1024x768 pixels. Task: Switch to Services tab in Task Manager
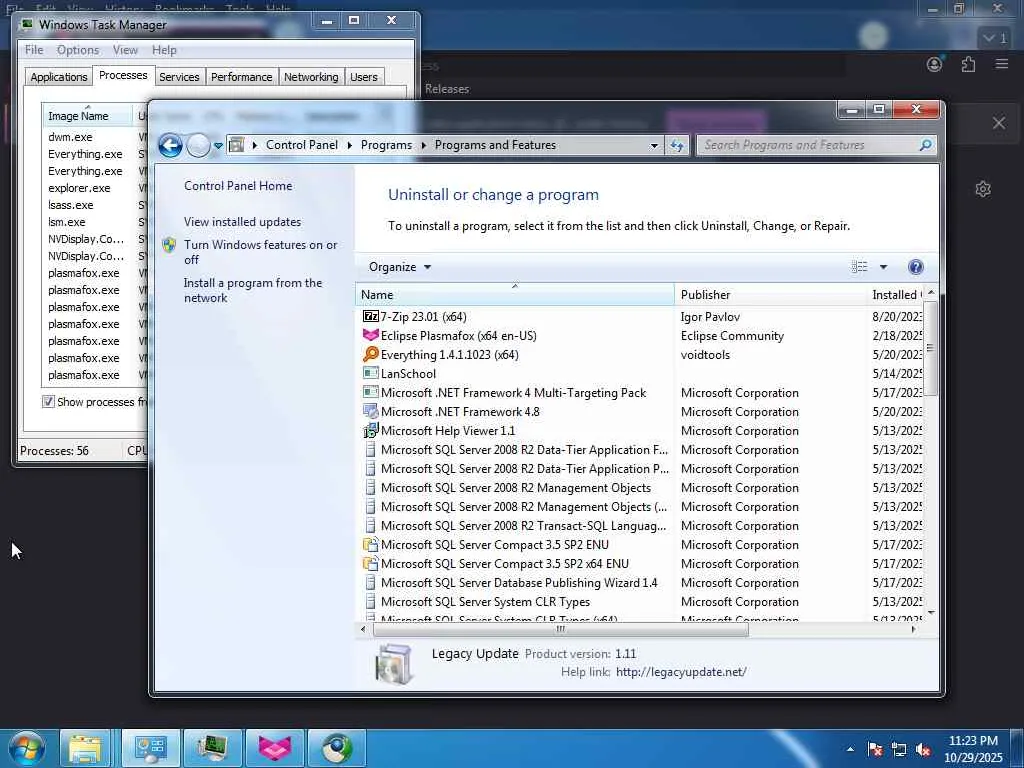[179, 77]
